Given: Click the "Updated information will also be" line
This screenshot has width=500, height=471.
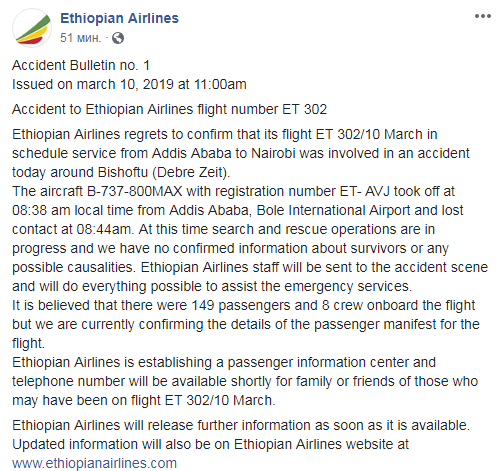Looking at the screenshot, I should pos(210,444).
